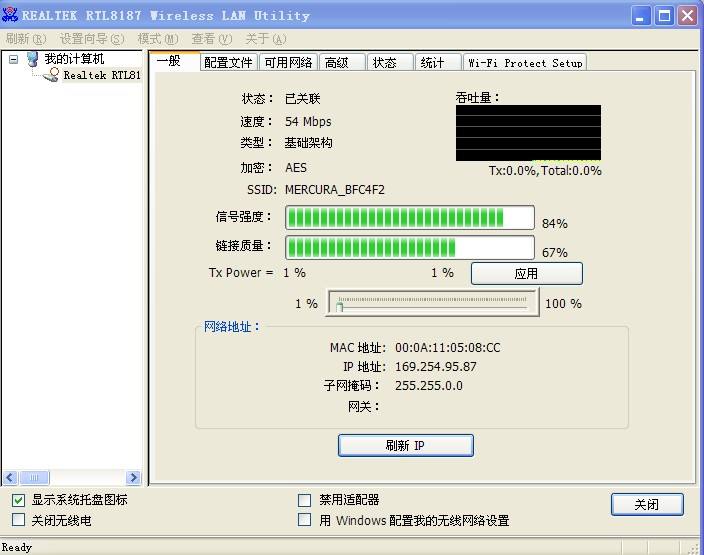Click the 应用 button
This screenshot has height=555, width=704.
pyautogui.click(x=527, y=273)
